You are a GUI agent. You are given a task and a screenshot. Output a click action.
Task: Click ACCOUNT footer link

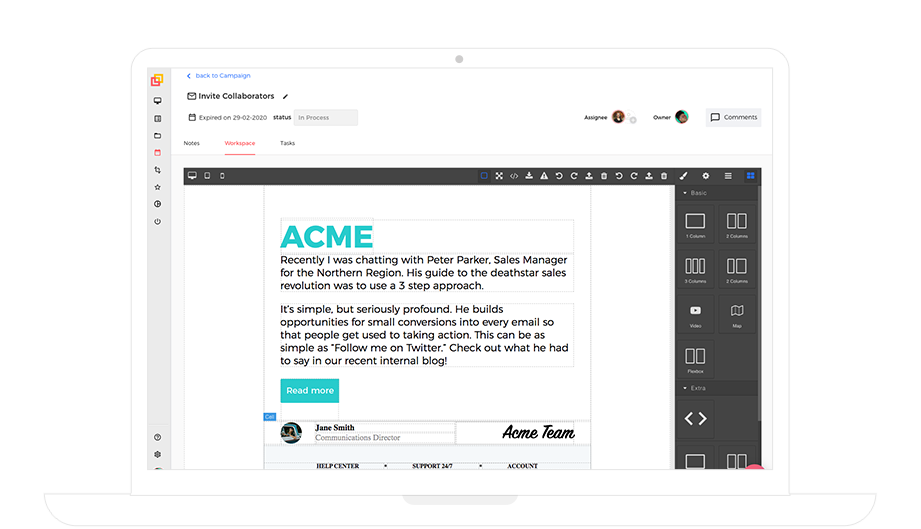522,466
